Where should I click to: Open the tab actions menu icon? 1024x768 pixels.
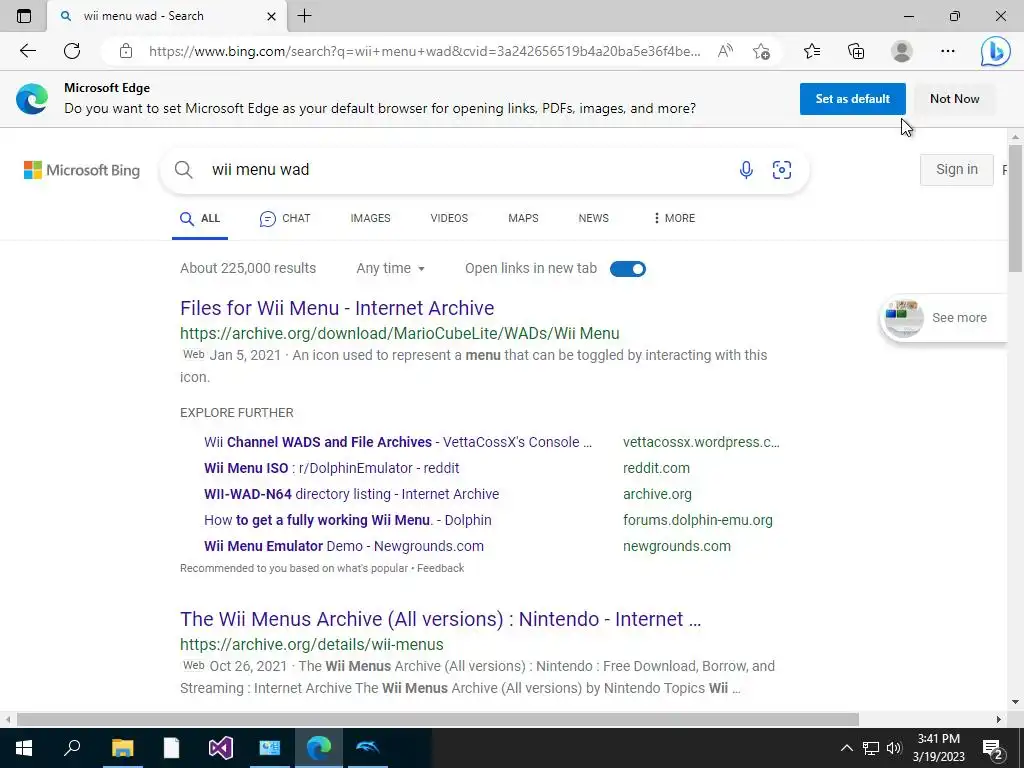pyautogui.click(x=24, y=16)
